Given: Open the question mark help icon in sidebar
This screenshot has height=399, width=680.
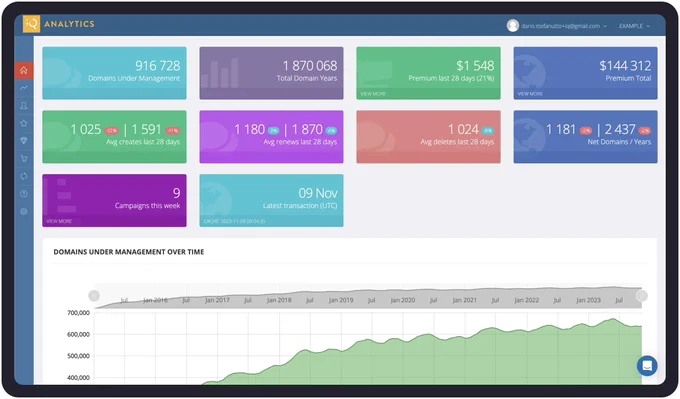Looking at the screenshot, I should (24, 194).
